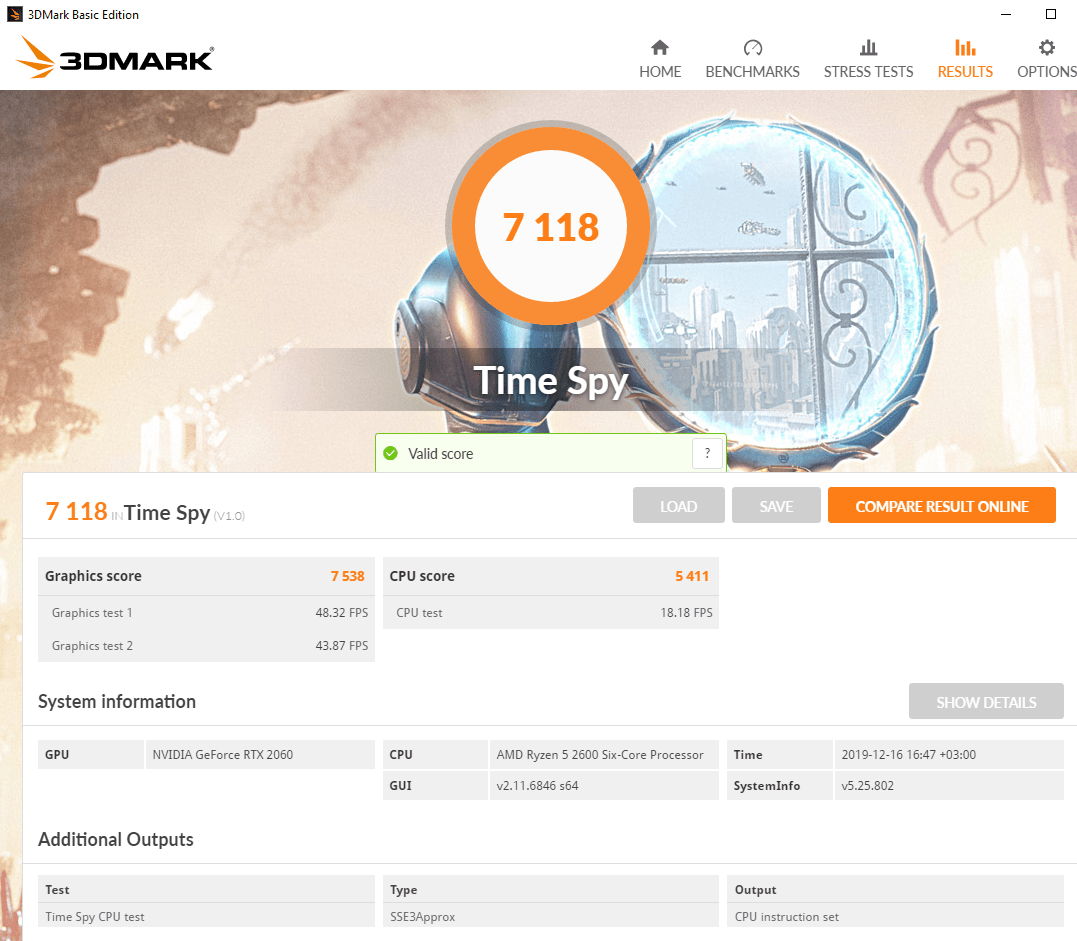
Task: Click the 3DMark Basic Edition window title
Action: point(83,14)
